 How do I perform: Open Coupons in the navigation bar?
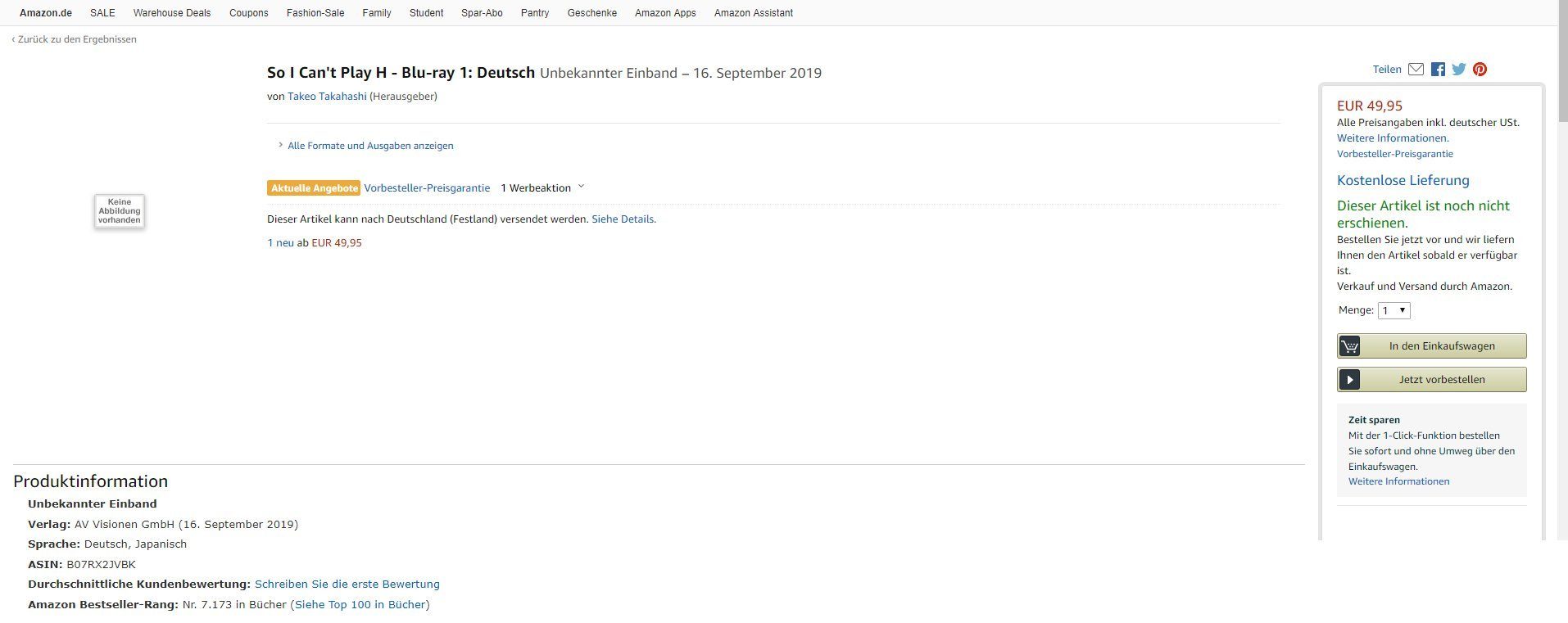click(249, 13)
